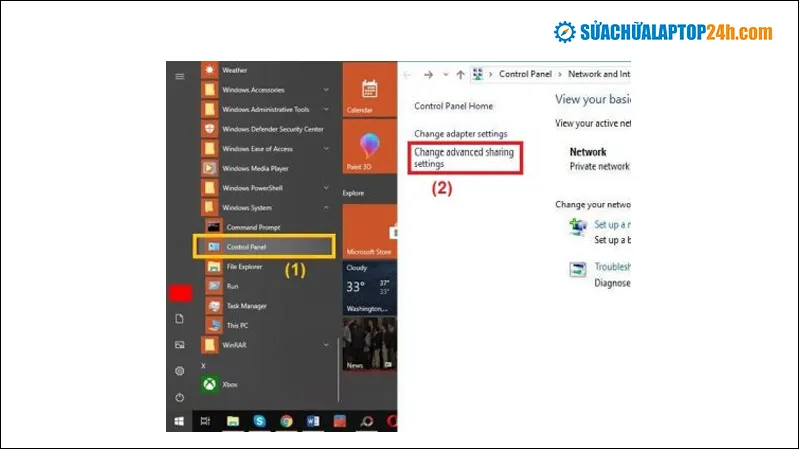Click the Start menu app list scrollbar
The image size is (800, 450).
click(338, 369)
